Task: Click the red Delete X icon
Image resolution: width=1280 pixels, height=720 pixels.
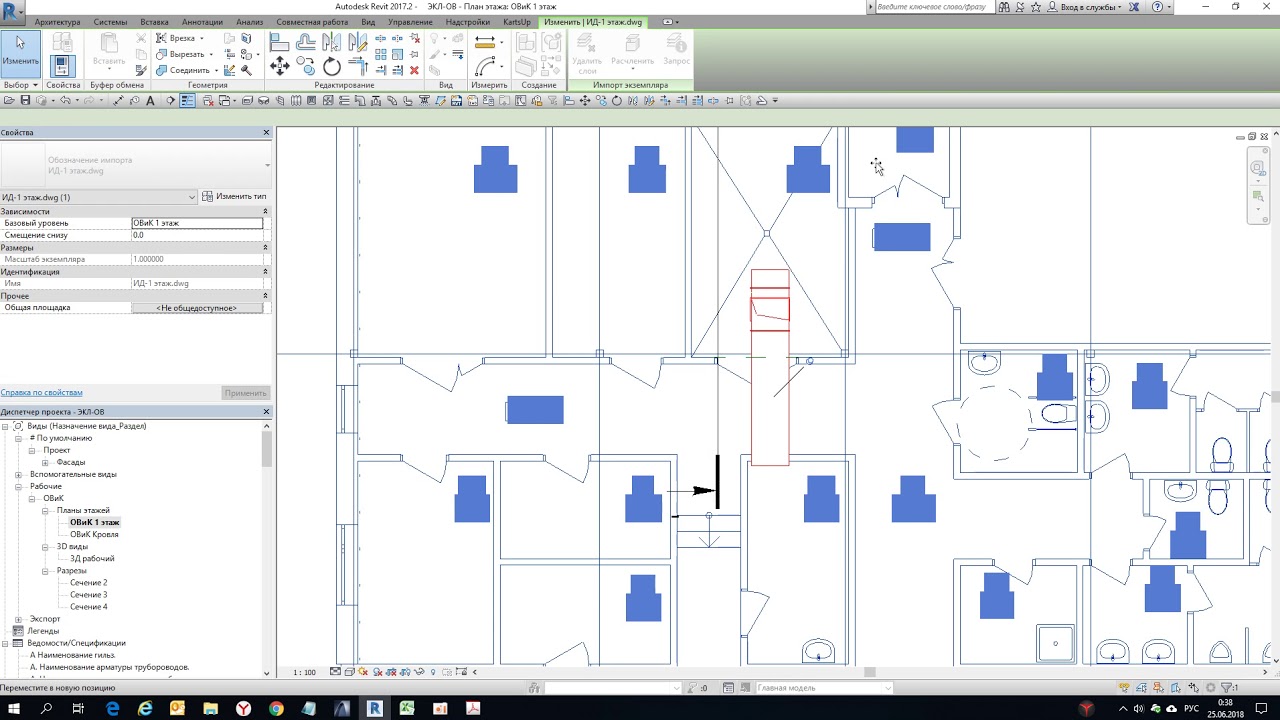Action: tap(414, 70)
